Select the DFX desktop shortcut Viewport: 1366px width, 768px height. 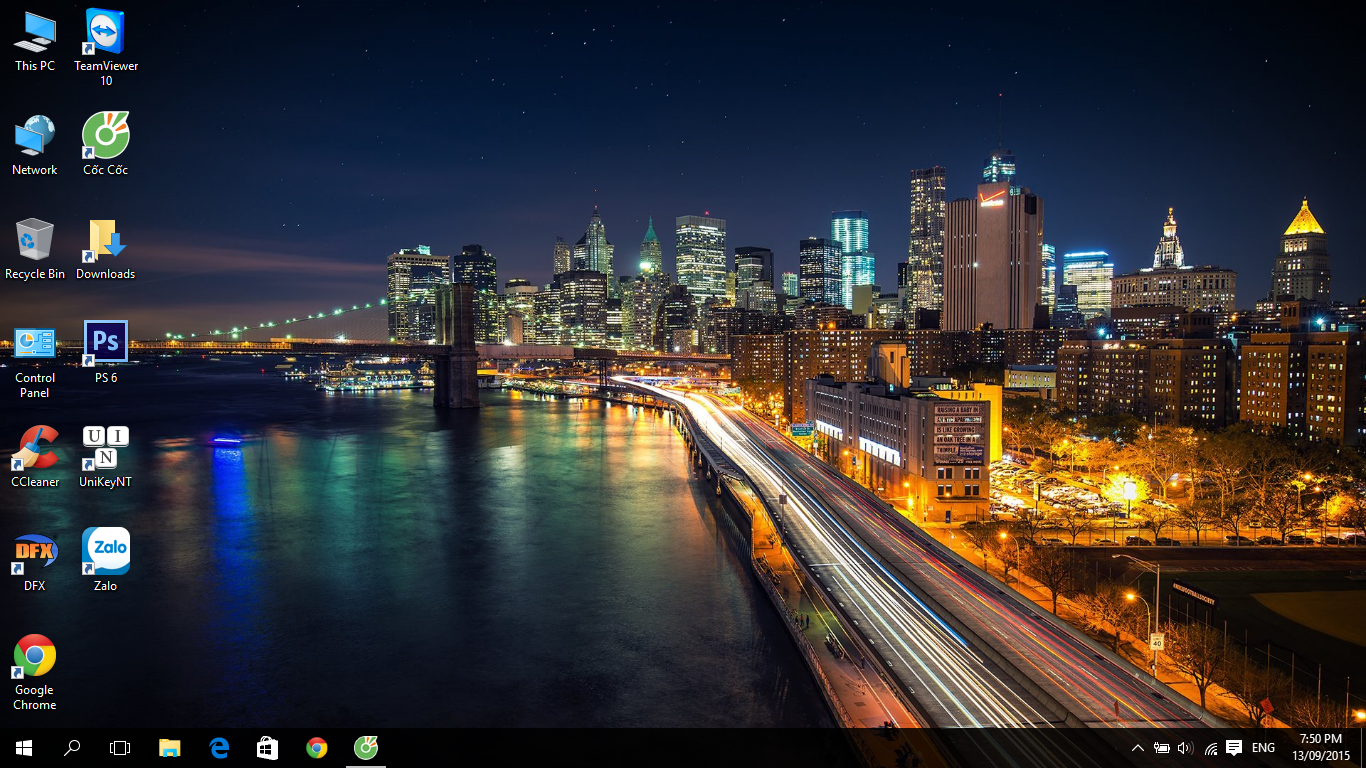pyautogui.click(x=35, y=562)
